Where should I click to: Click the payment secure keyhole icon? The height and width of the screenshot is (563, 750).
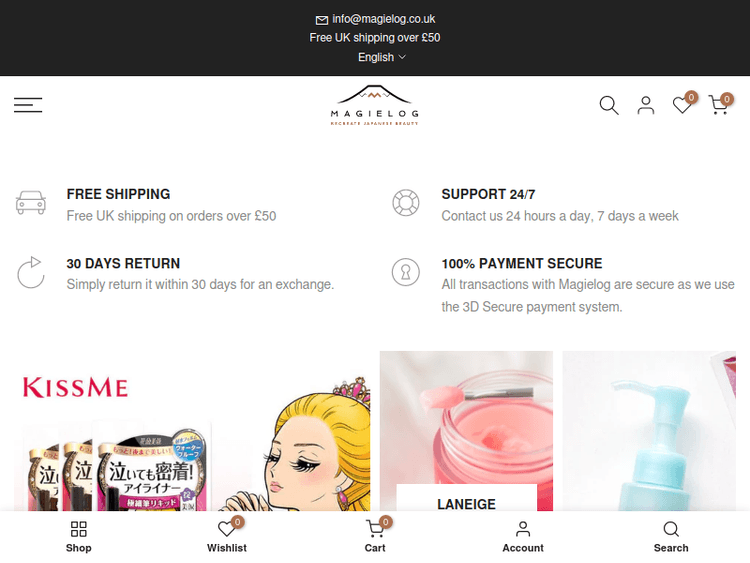(x=406, y=272)
